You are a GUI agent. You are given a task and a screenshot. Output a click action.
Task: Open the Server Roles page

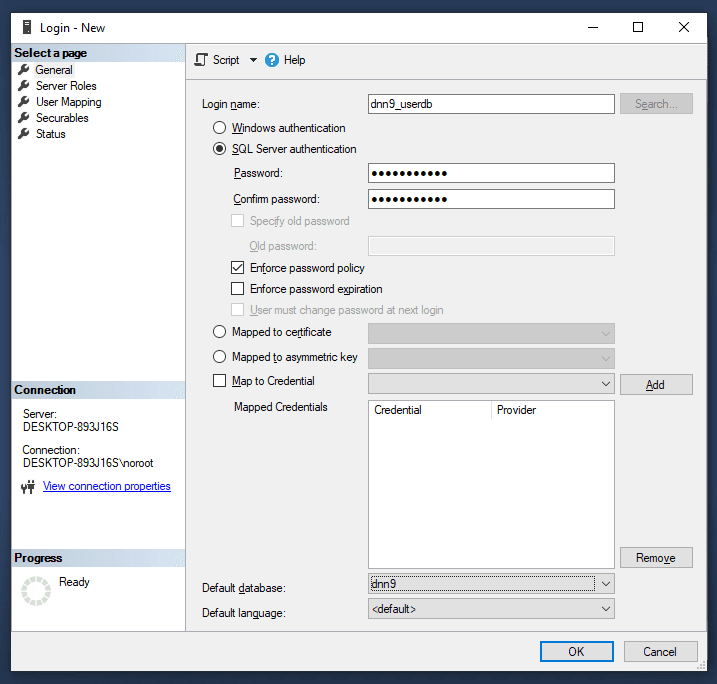(x=66, y=86)
